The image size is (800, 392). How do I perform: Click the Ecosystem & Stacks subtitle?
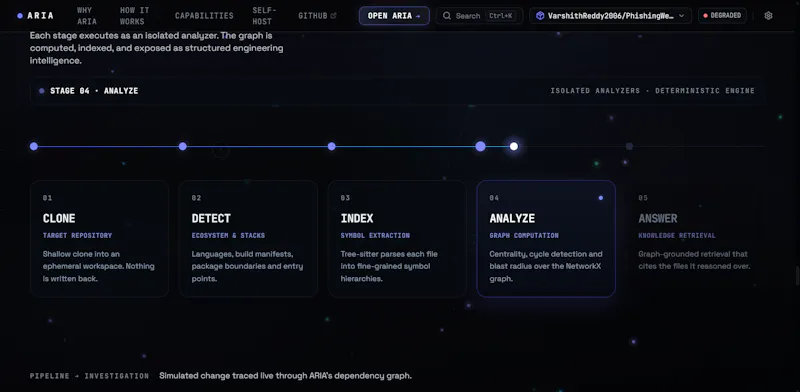[228, 236]
